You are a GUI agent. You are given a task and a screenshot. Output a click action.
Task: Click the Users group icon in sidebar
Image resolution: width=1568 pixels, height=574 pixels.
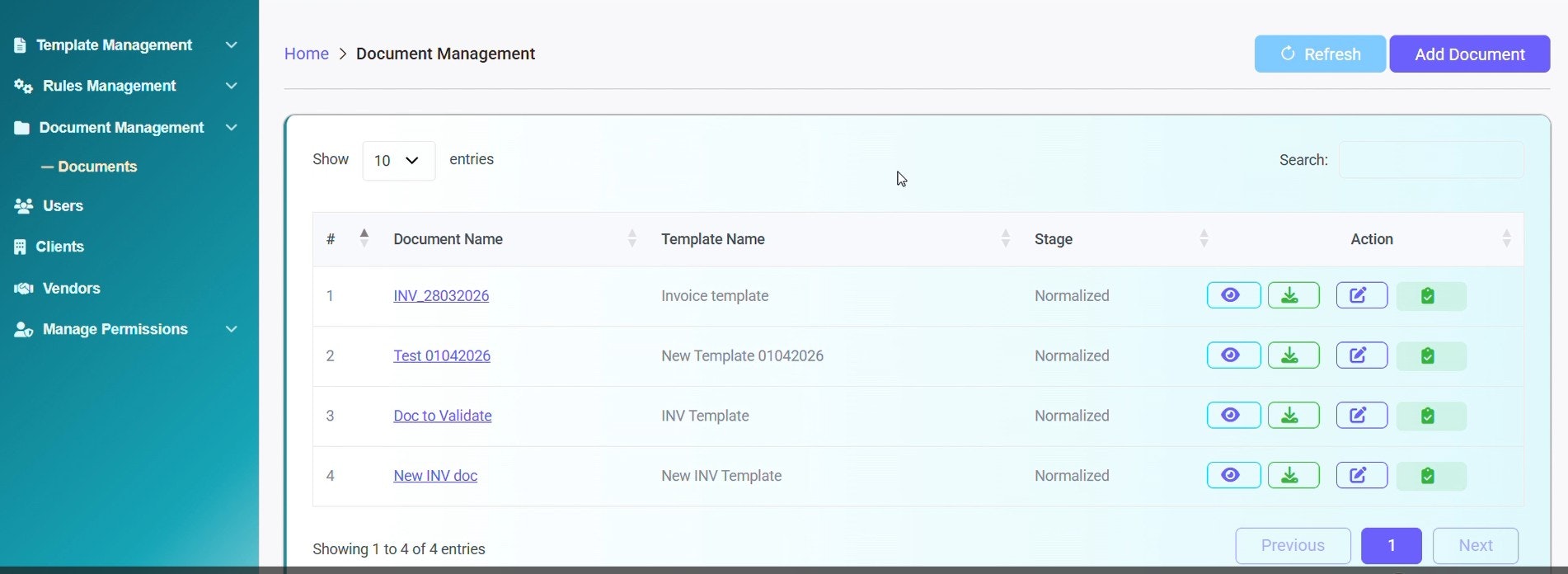pos(23,205)
